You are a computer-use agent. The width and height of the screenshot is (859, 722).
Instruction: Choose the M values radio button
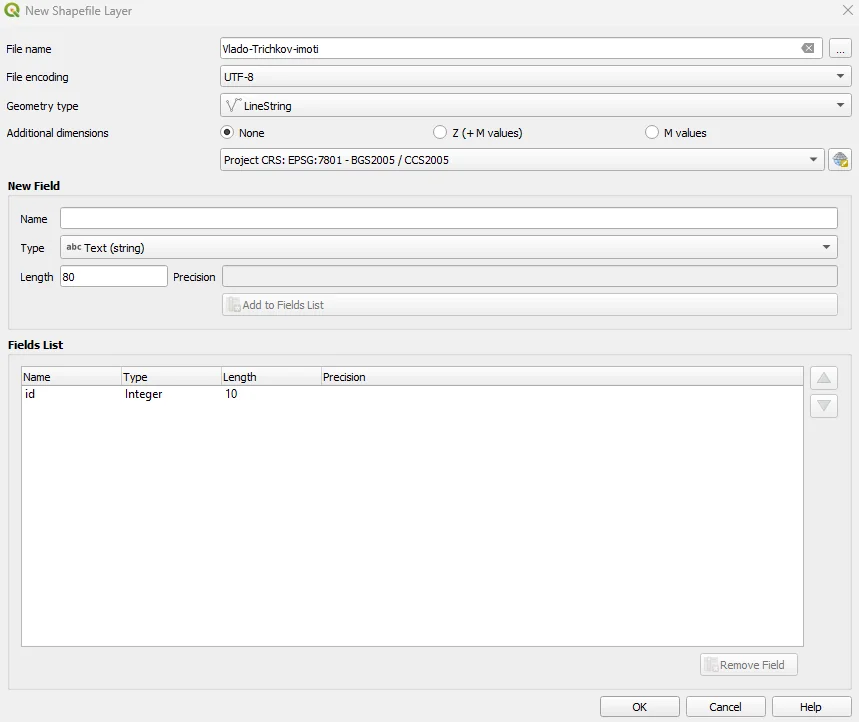[652, 133]
